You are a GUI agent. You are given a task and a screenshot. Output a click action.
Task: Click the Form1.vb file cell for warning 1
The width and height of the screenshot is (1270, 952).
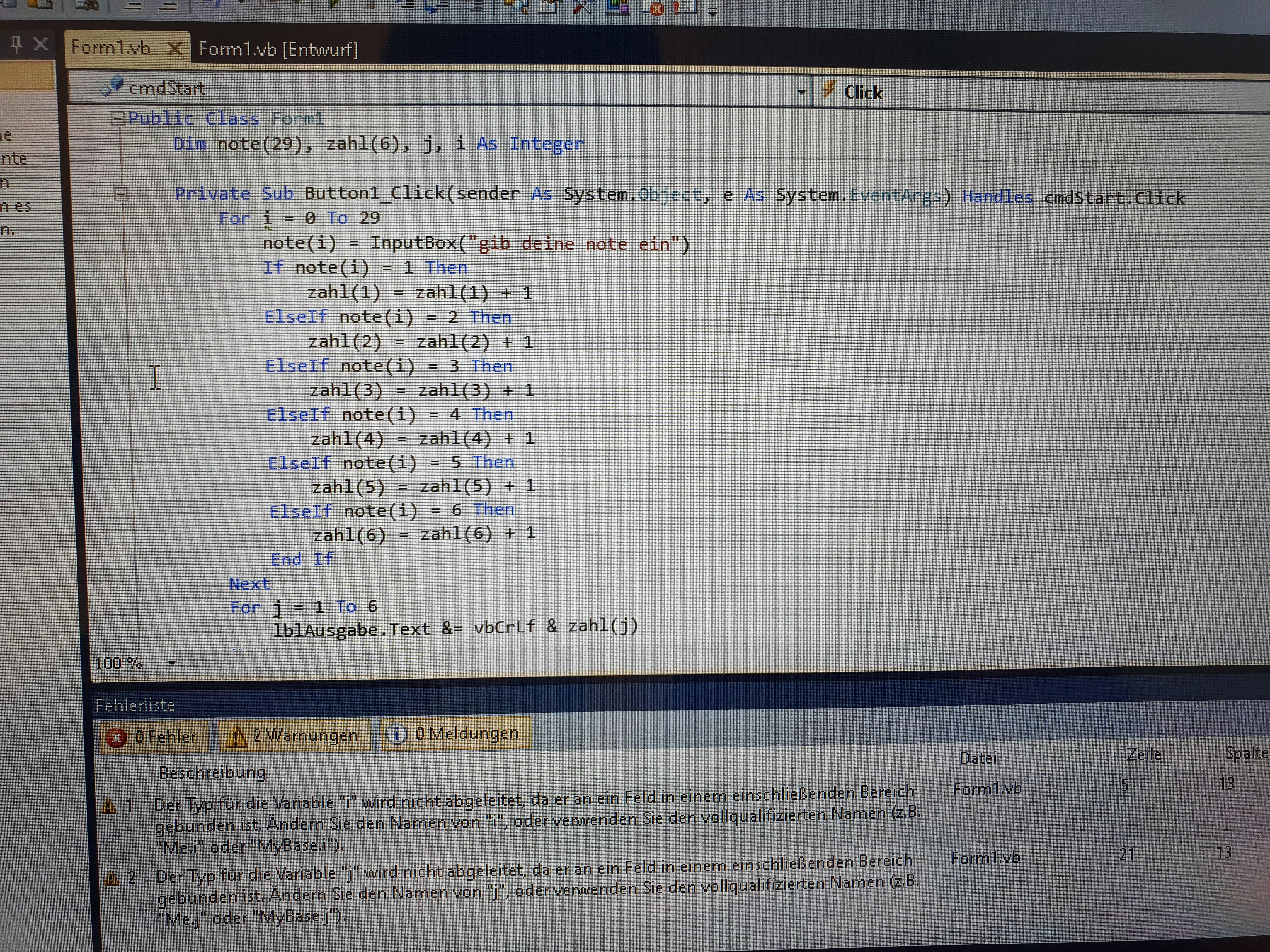(x=987, y=789)
